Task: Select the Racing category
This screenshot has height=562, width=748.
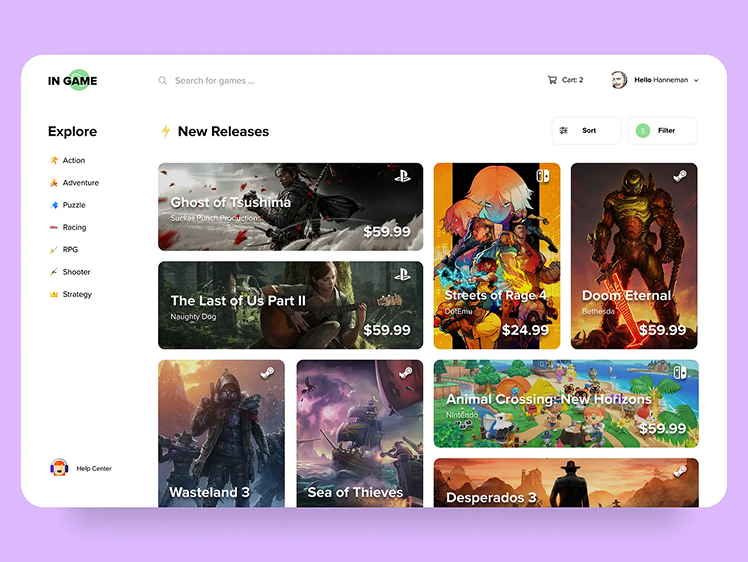Action: (73, 227)
